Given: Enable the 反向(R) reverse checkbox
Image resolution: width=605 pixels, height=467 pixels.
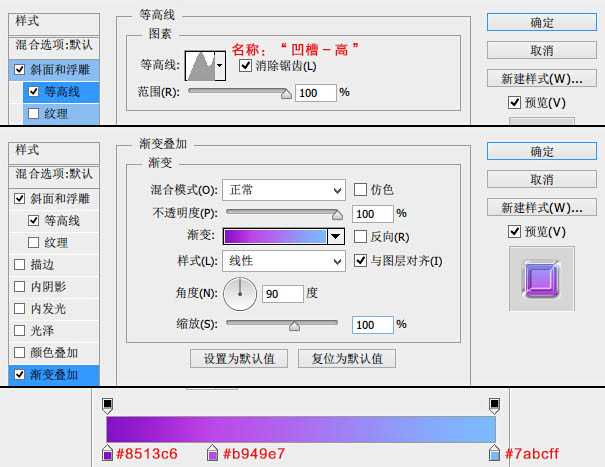Looking at the screenshot, I should pyautogui.click(x=360, y=237).
